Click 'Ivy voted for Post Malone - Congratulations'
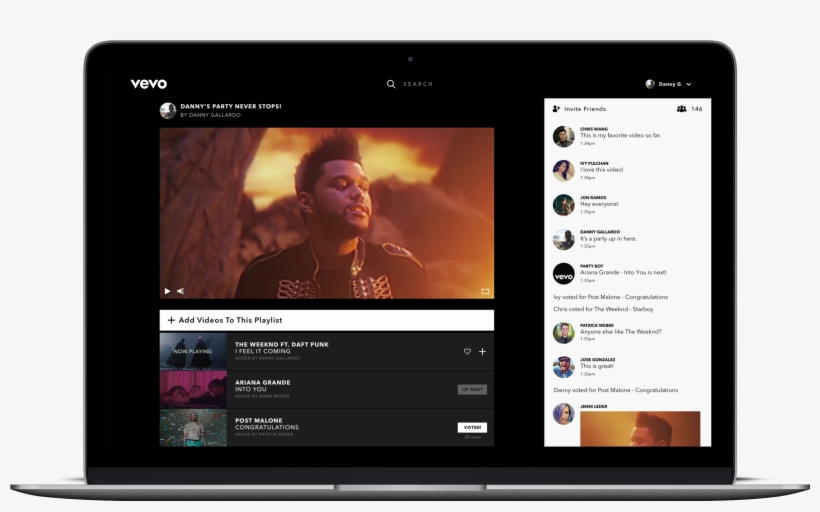Screen dimensions: 820x512 coord(610,297)
